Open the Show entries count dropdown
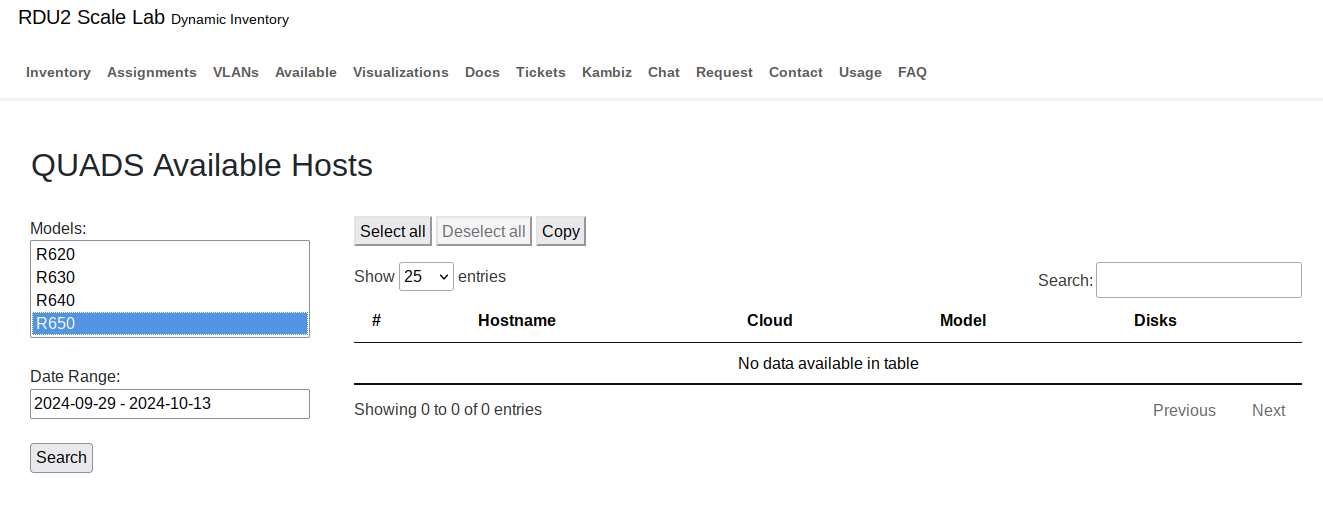1323x519 pixels. click(426, 277)
